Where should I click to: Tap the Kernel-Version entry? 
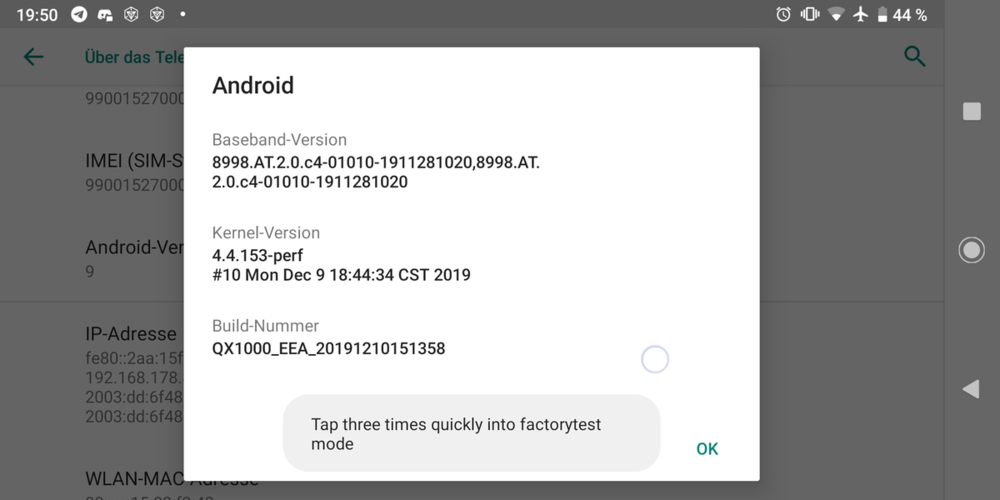341,254
